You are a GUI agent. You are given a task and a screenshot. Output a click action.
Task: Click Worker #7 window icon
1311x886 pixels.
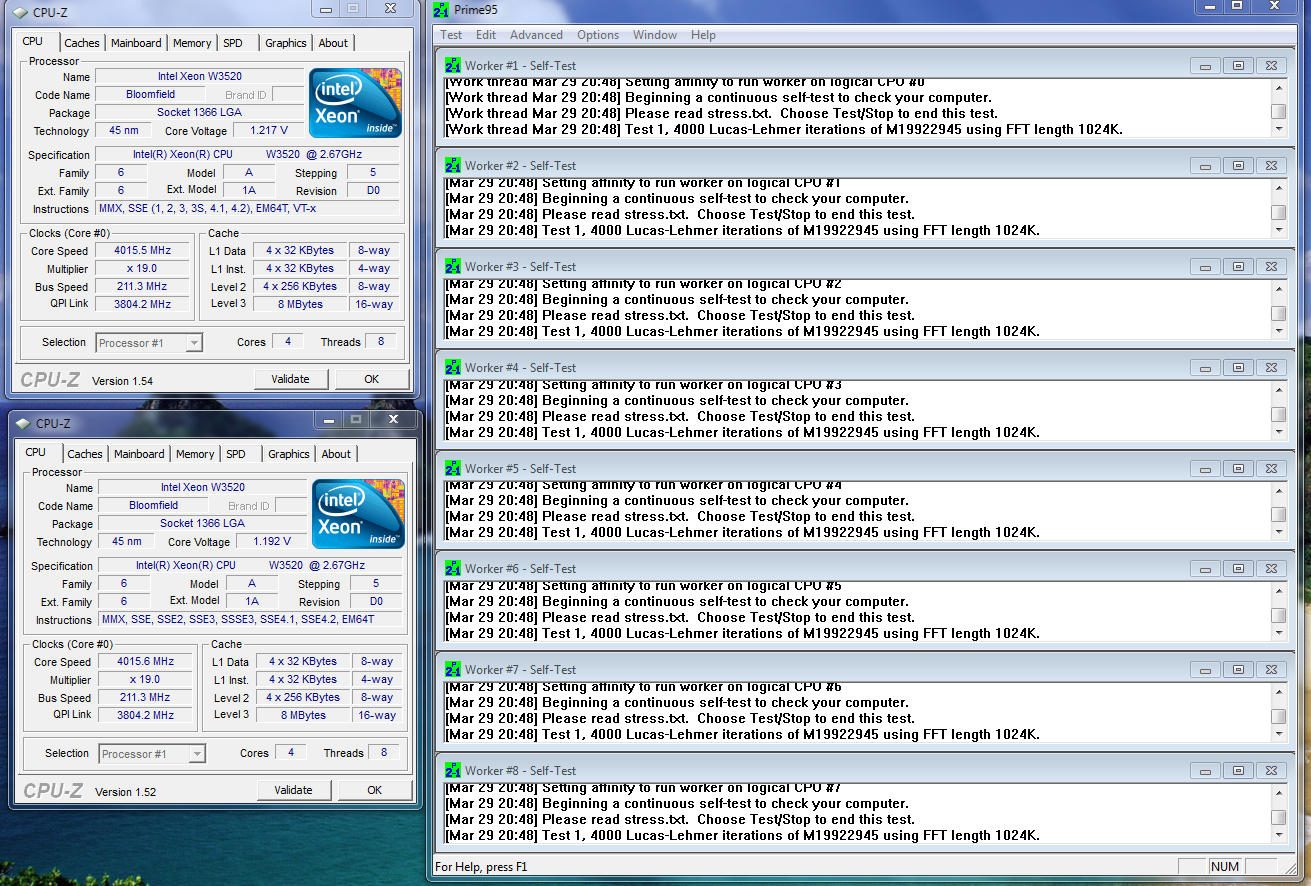453,670
